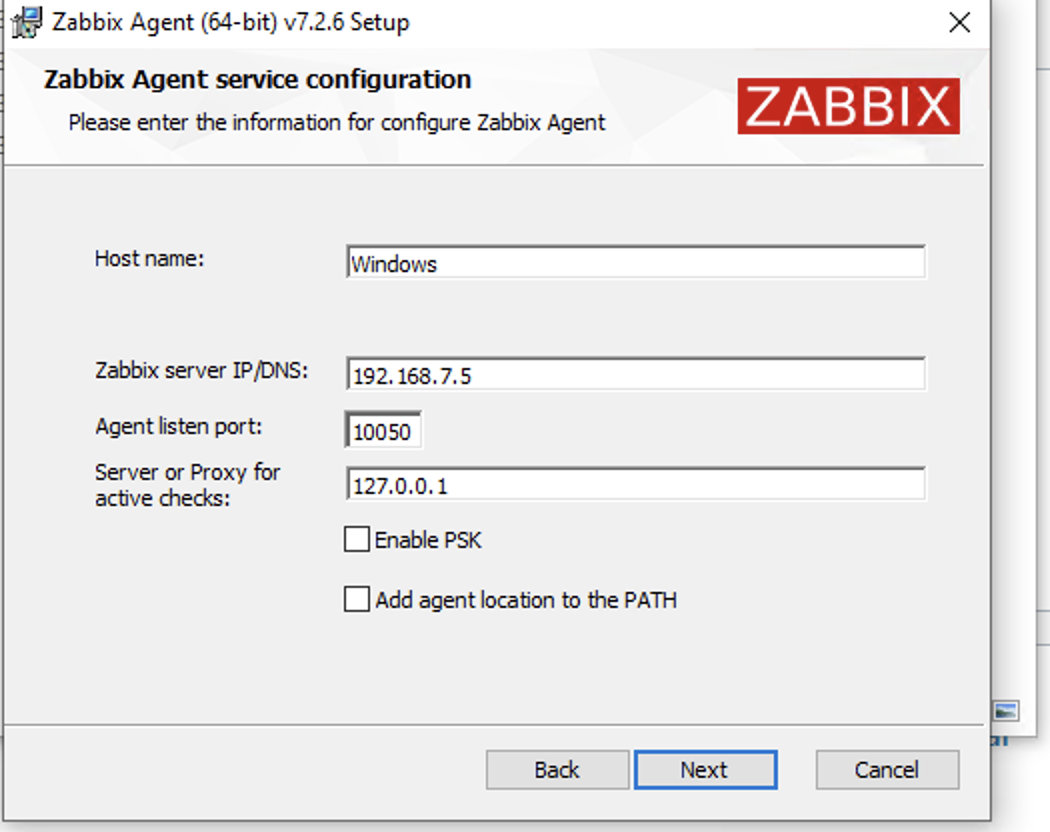Place cursor in the 'Windows' host name text
The width and height of the screenshot is (1050, 832).
(394, 264)
